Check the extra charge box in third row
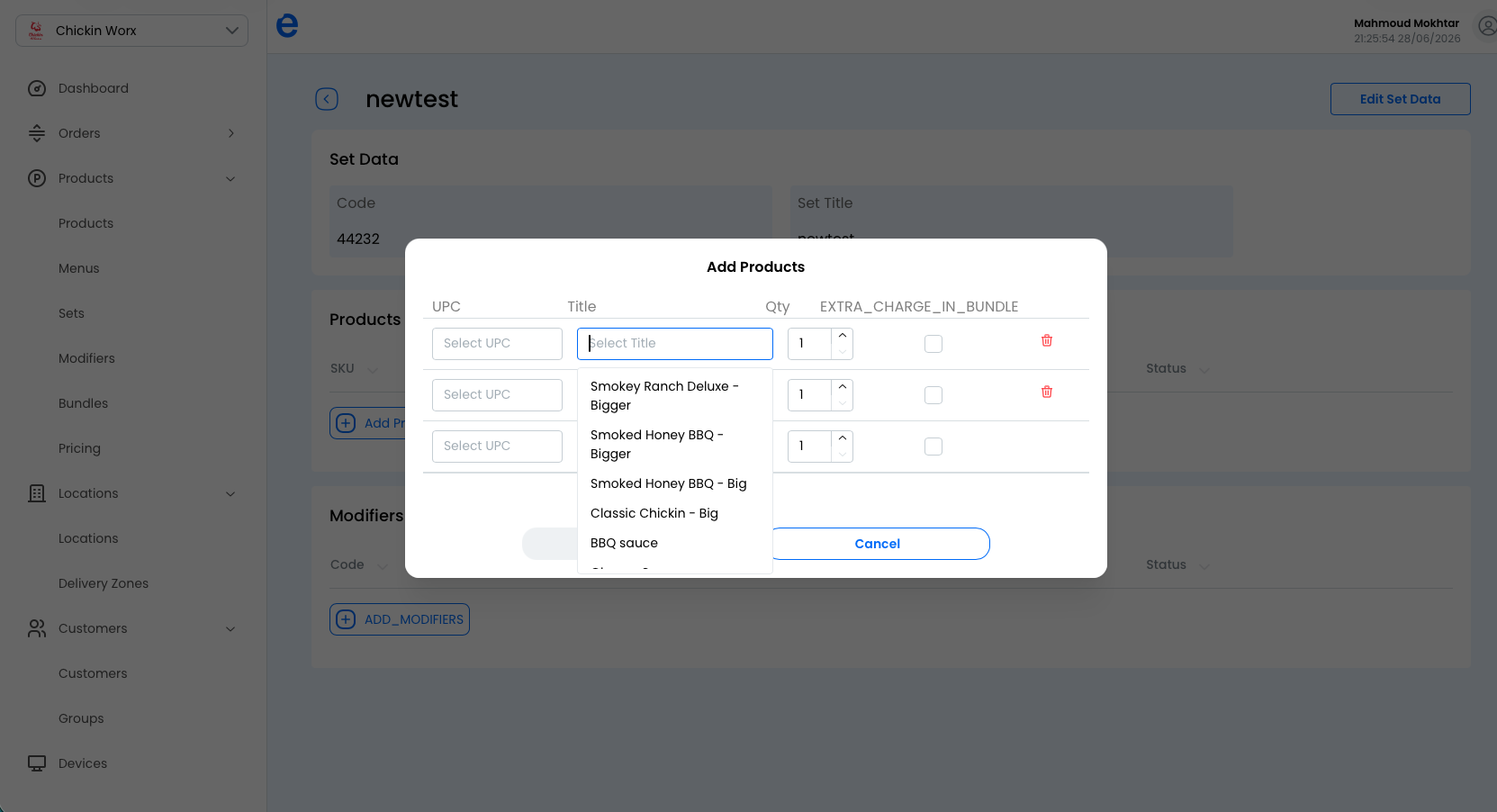This screenshot has width=1497, height=812. (x=933, y=447)
